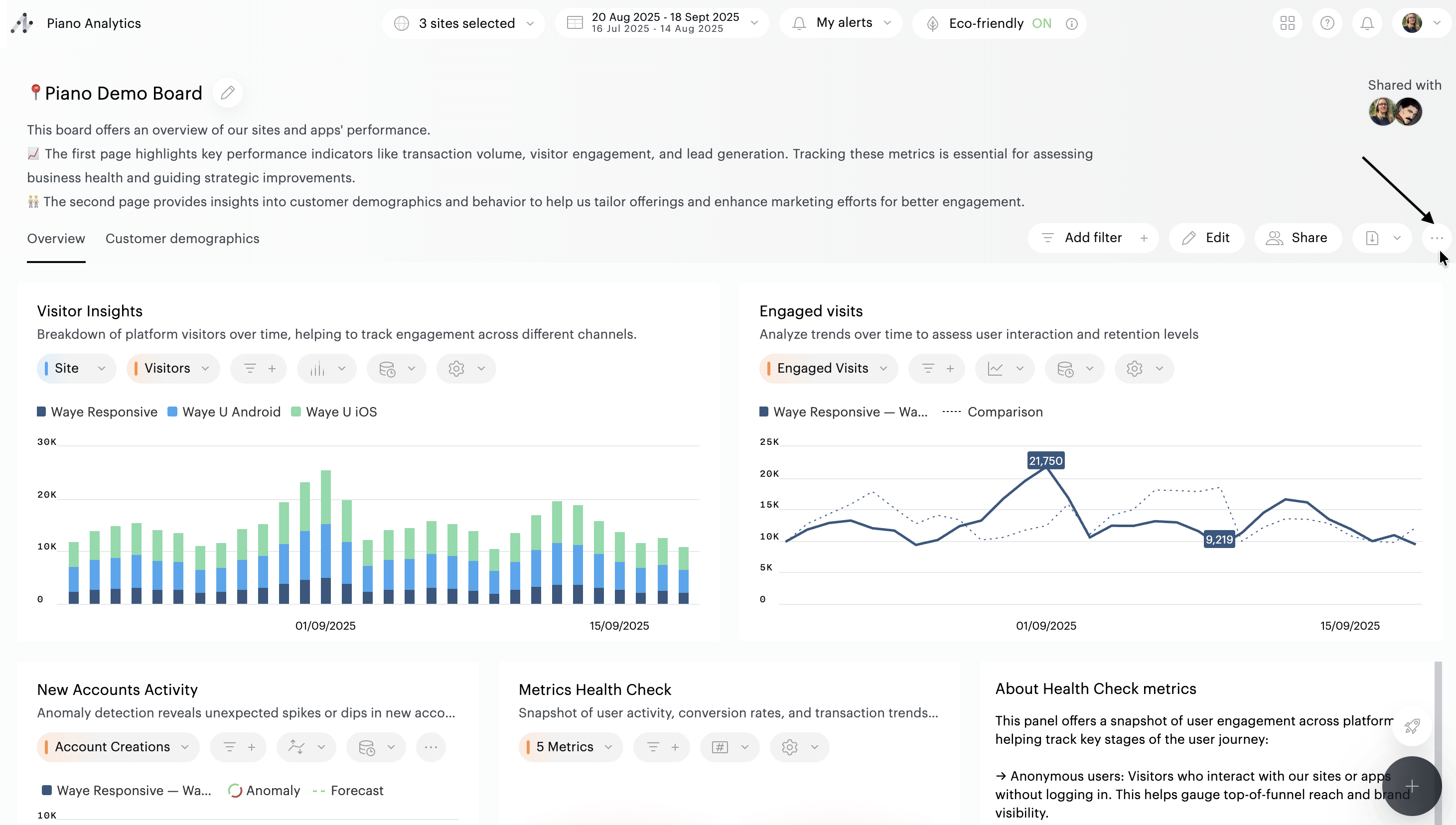The image size is (1456, 825).
Task: Toggle Eco-friendly mode ON switch
Action: tap(1041, 23)
